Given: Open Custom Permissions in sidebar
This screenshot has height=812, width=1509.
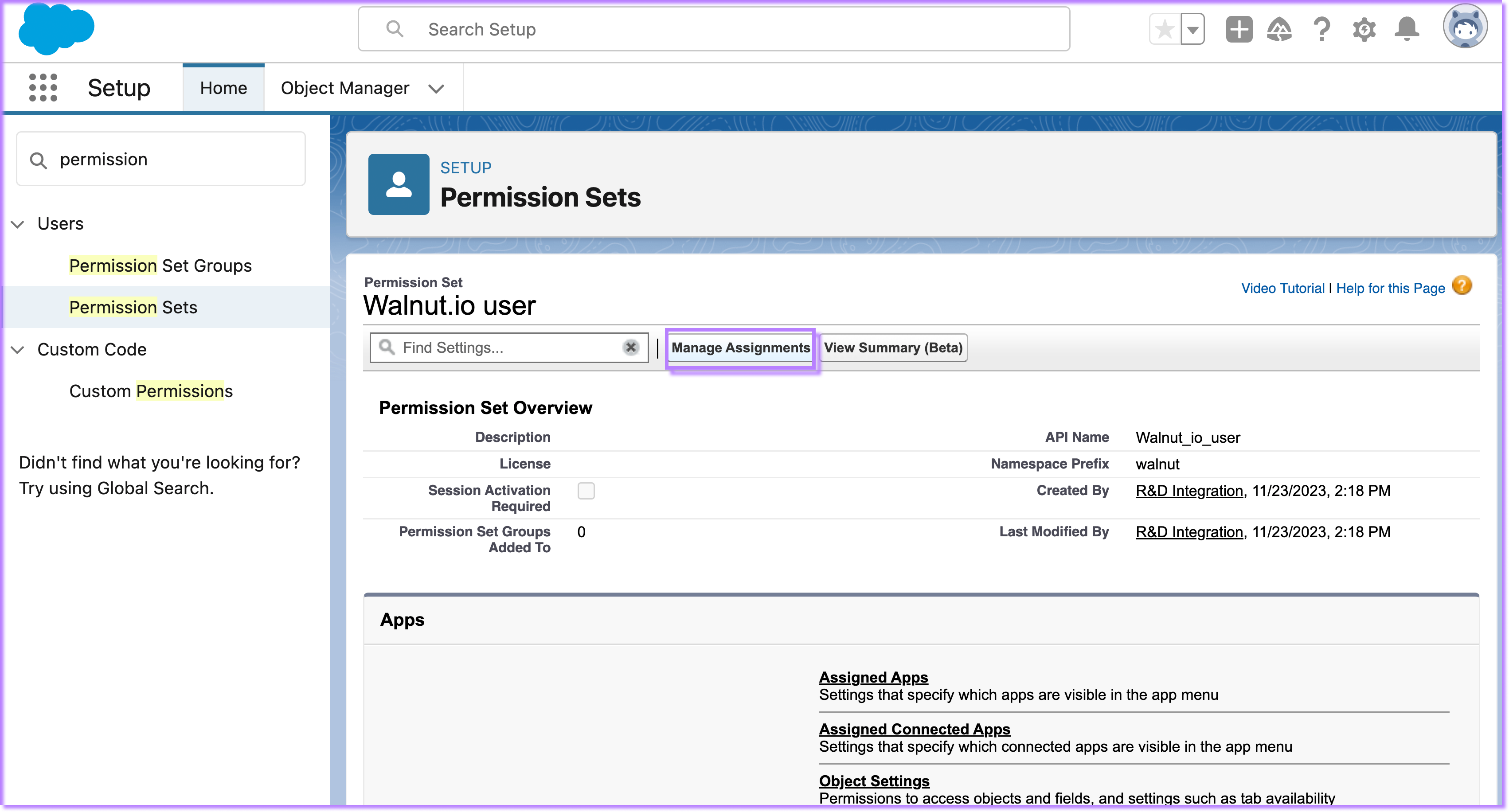Looking at the screenshot, I should (151, 391).
